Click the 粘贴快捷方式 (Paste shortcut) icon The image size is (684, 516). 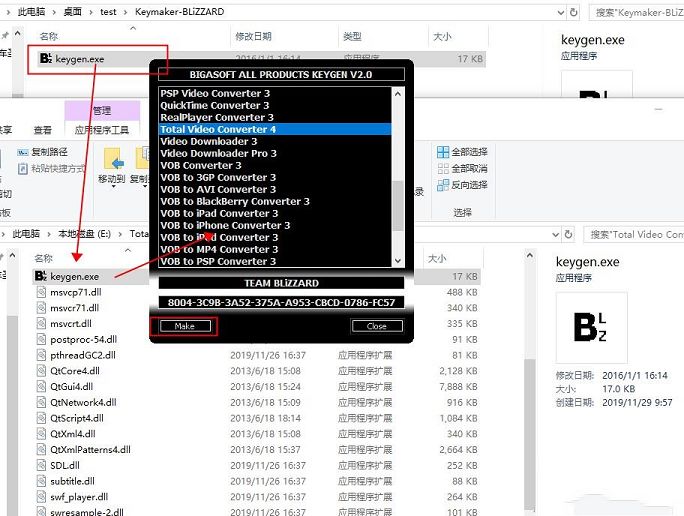point(23,168)
